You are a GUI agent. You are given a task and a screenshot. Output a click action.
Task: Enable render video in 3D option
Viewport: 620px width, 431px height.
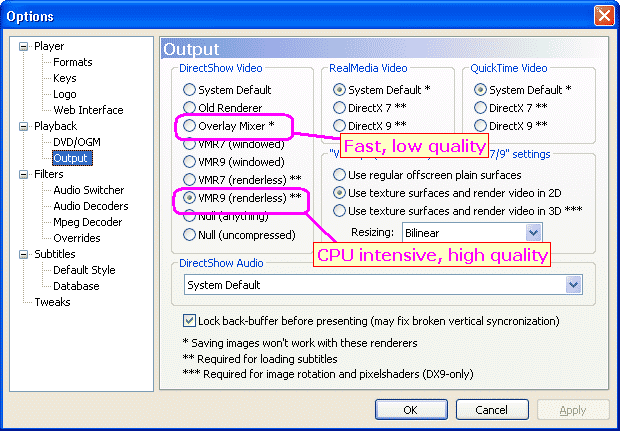338,210
